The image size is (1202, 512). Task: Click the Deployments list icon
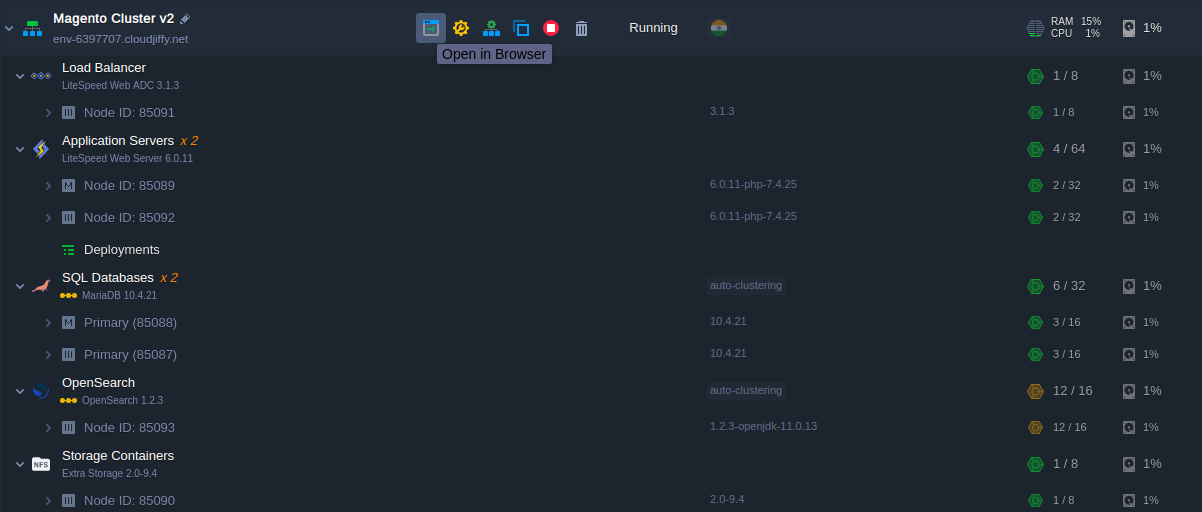click(68, 250)
